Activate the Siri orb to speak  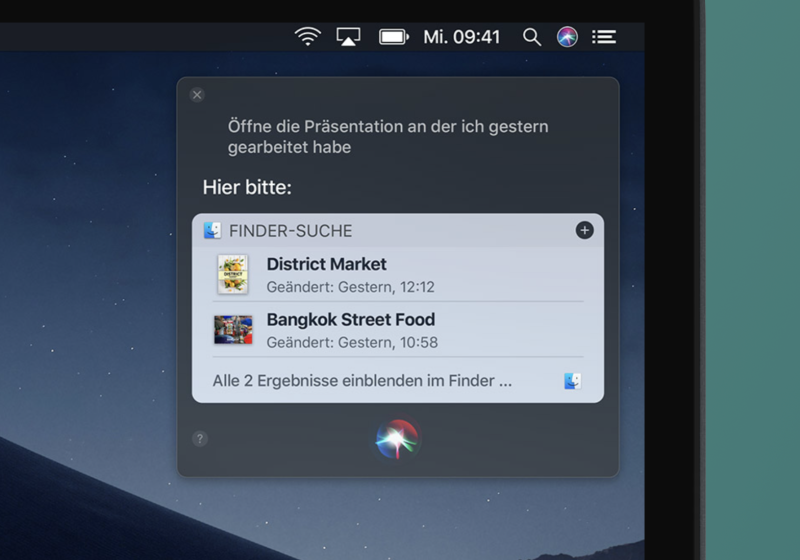[x=397, y=438]
